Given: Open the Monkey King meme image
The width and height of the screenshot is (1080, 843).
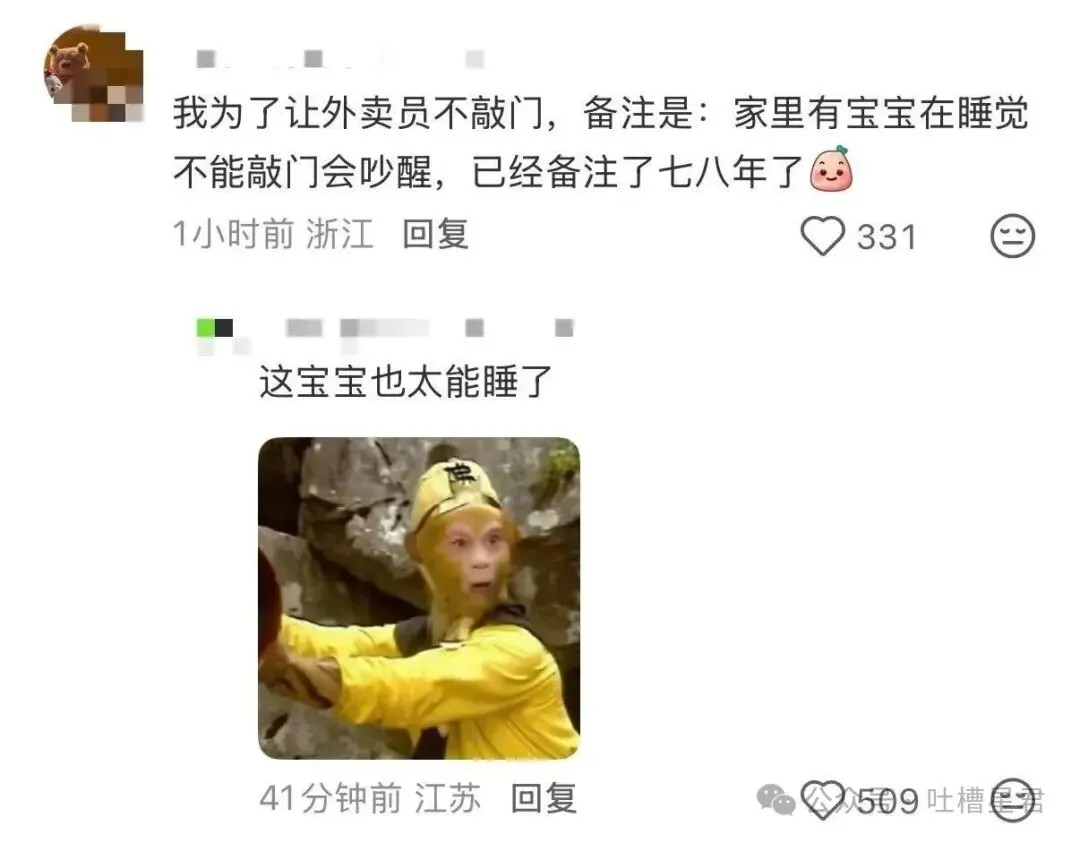Looking at the screenshot, I should coord(419,598).
